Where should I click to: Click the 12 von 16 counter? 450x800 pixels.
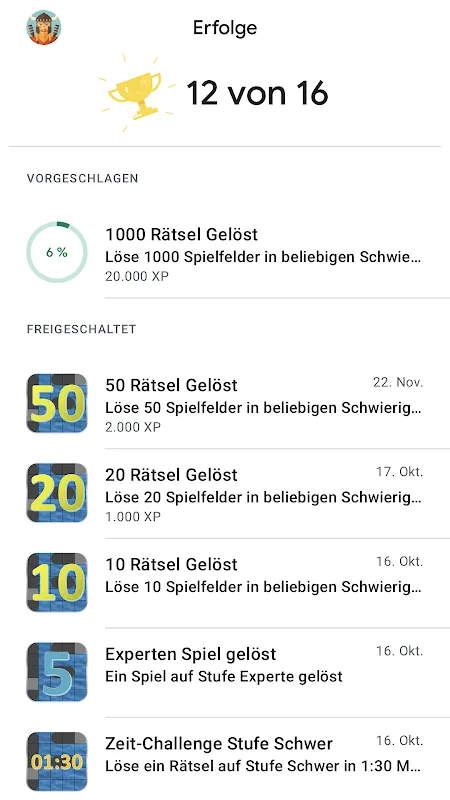[x=257, y=94]
